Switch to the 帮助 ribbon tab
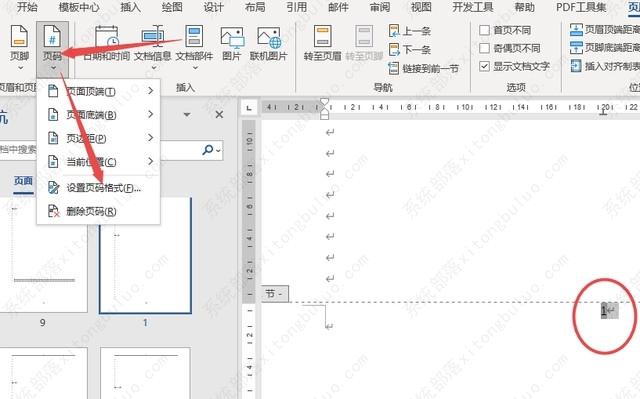 (524, 7)
